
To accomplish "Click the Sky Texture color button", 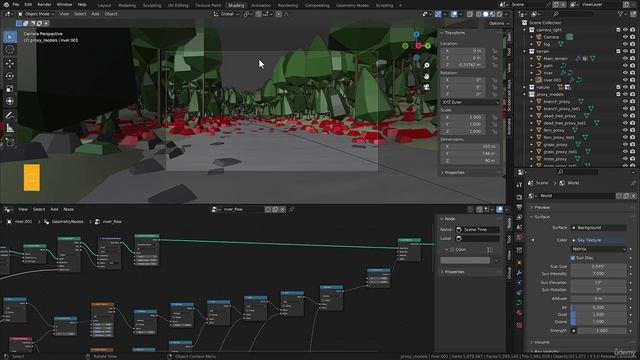I will pyautogui.click(x=598, y=240).
